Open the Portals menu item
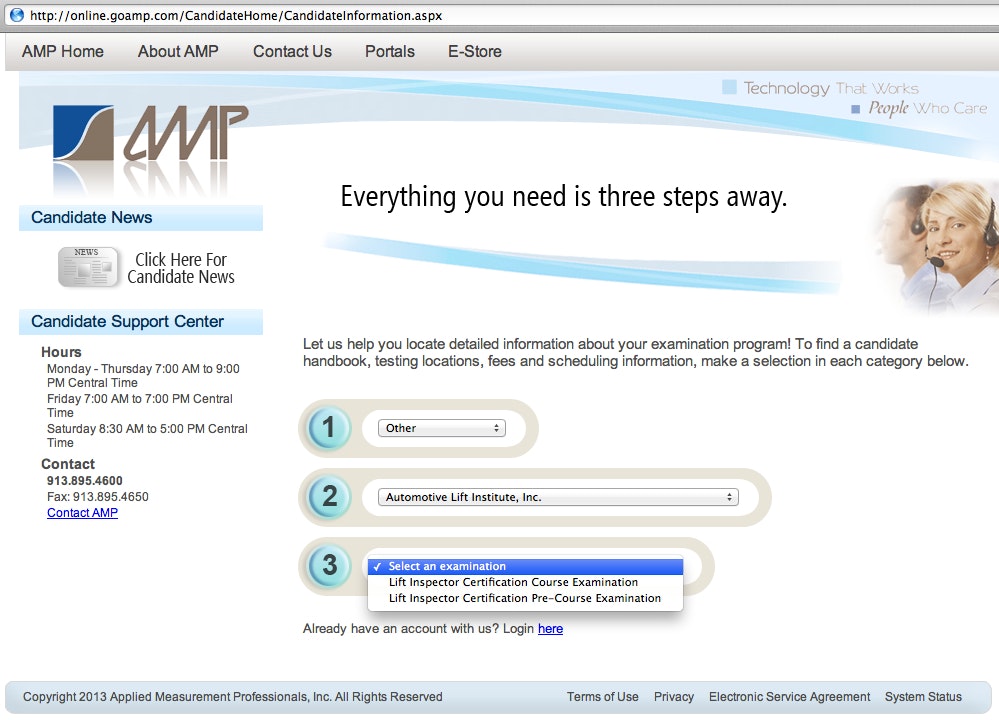999x720 pixels. point(389,51)
